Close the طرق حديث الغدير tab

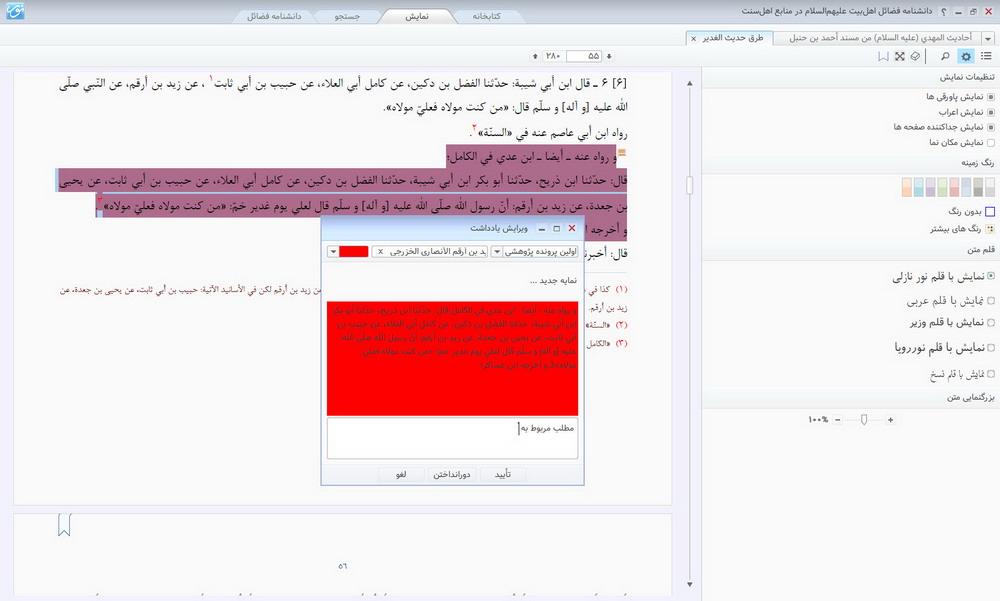tap(693, 38)
